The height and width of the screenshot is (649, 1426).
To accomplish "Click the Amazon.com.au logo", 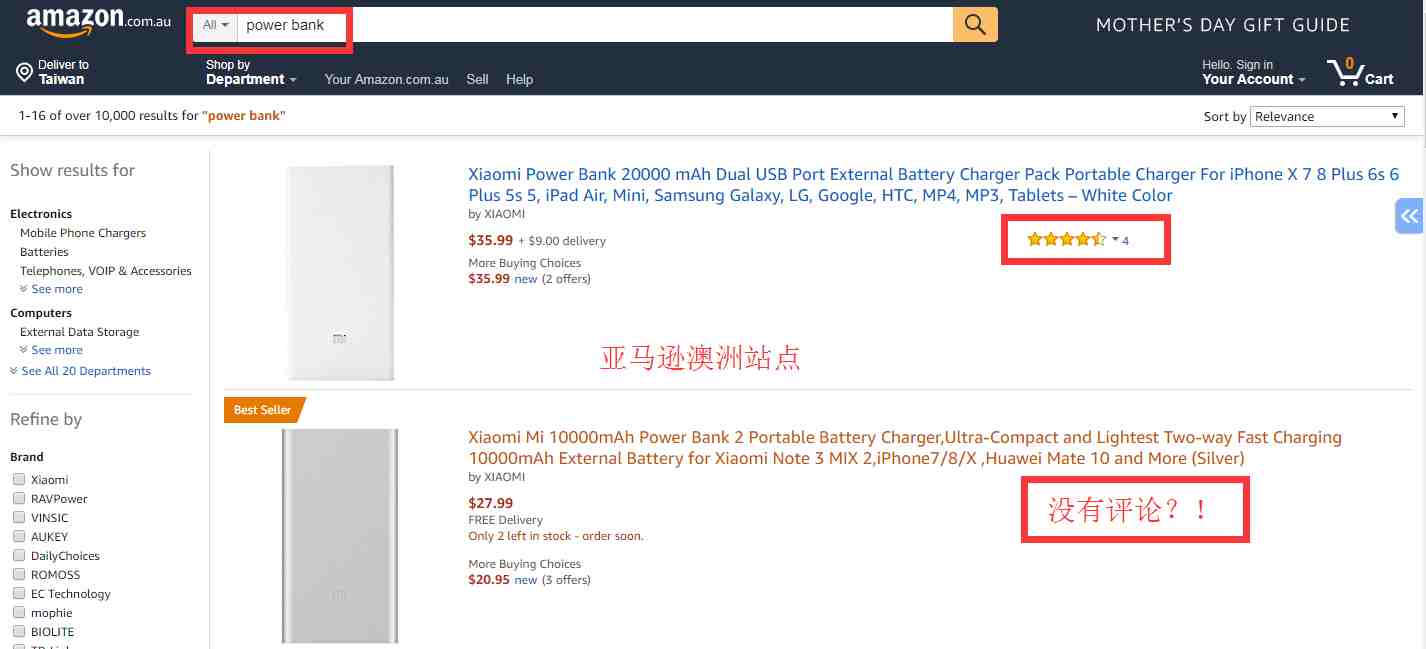I will [98, 22].
